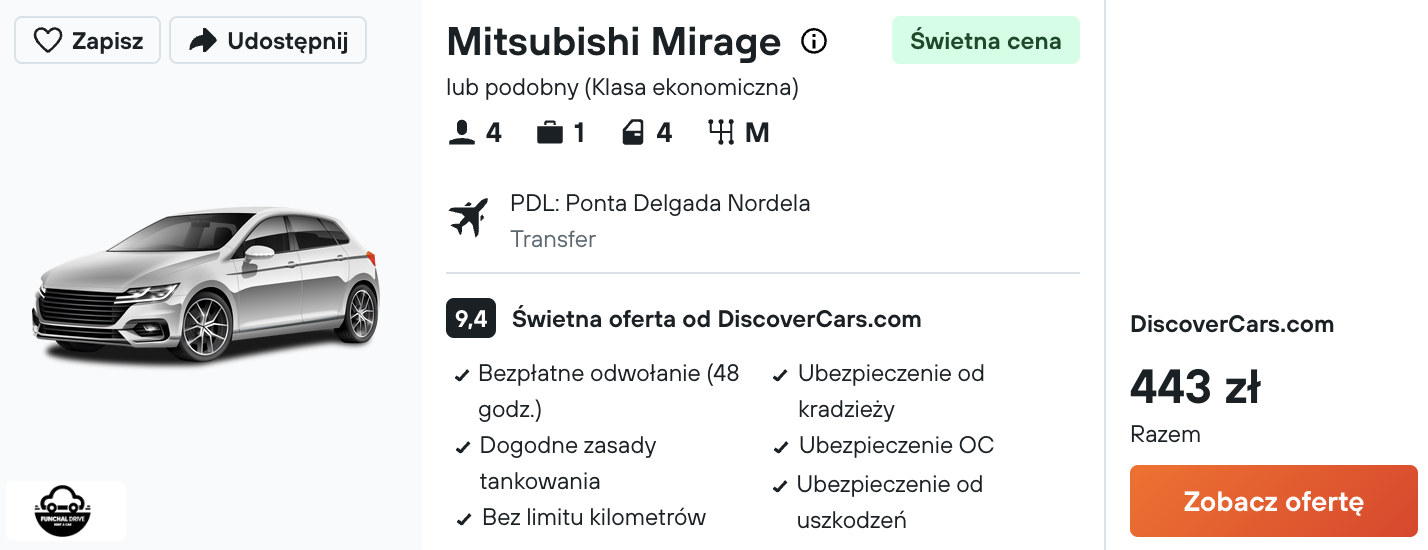The image size is (1428, 550).
Task: Click the passenger seats icon
Action: coord(462,133)
